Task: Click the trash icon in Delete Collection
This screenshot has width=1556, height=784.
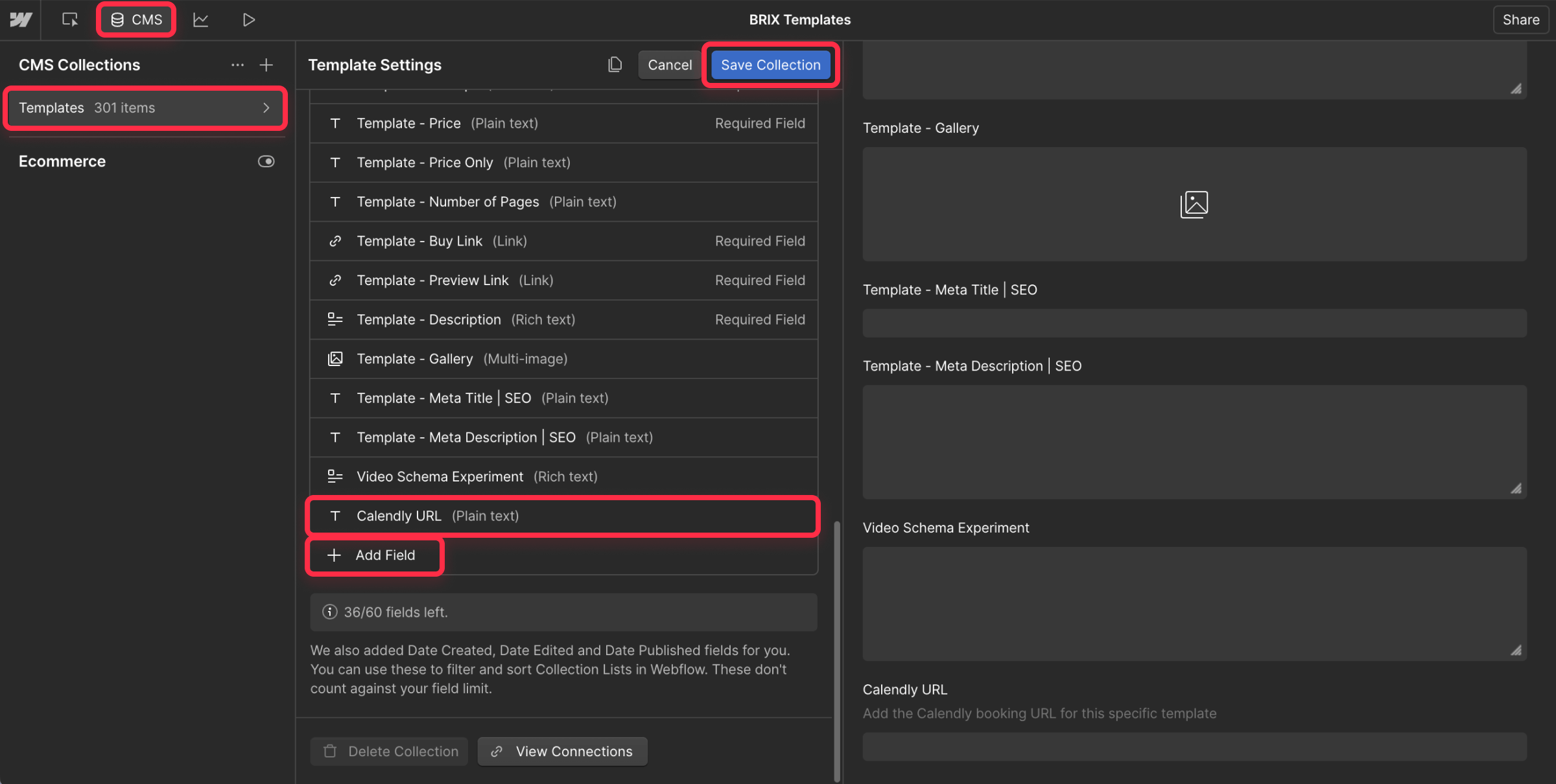Action: click(330, 751)
